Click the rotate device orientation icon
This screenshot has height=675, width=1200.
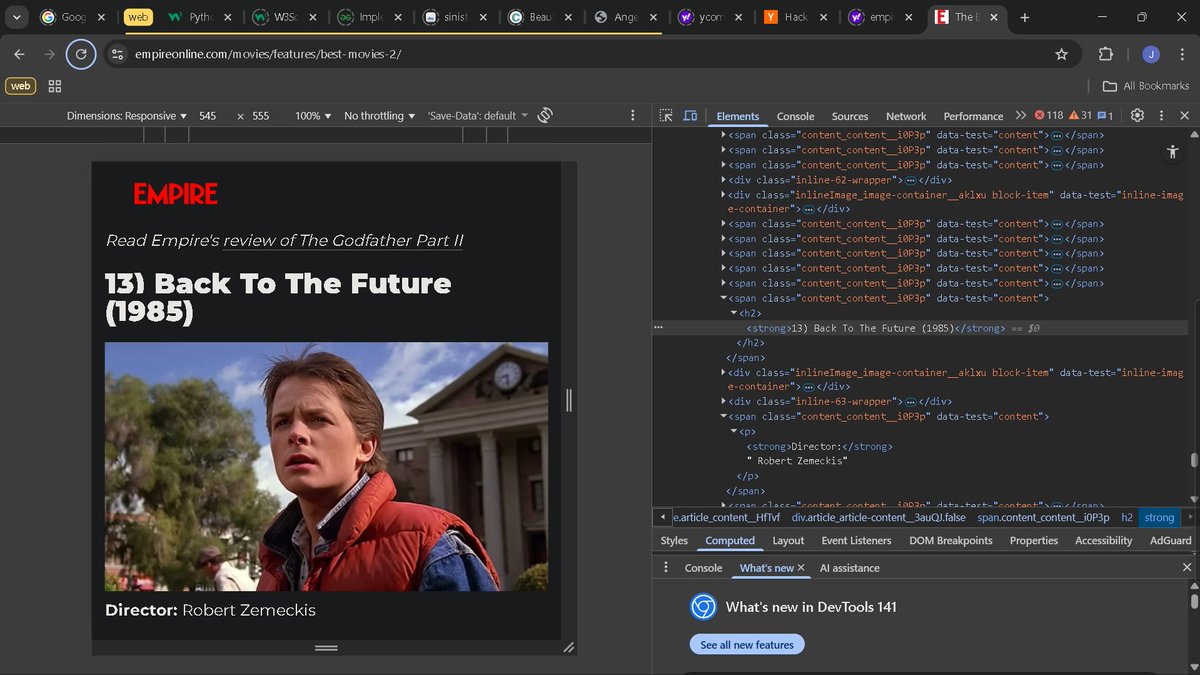tap(545, 115)
